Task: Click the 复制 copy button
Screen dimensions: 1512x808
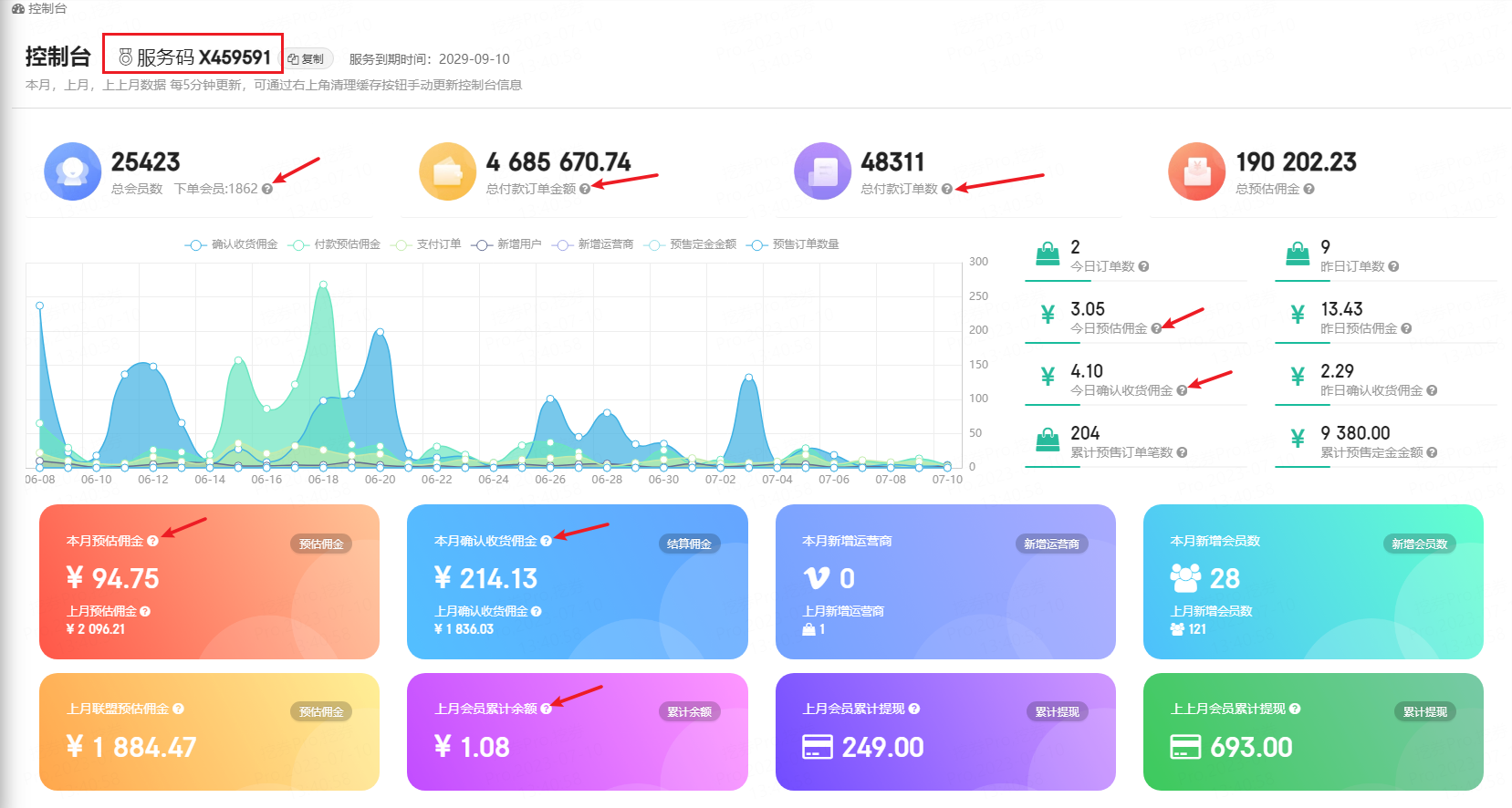Action: 307,58
